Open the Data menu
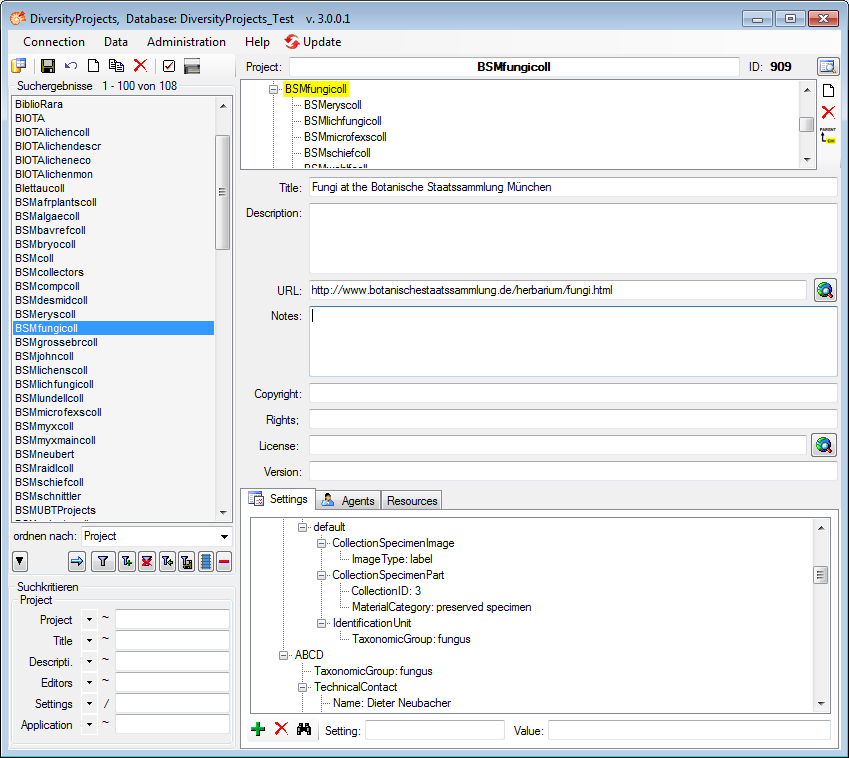849x758 pixels. pos(116,42)
